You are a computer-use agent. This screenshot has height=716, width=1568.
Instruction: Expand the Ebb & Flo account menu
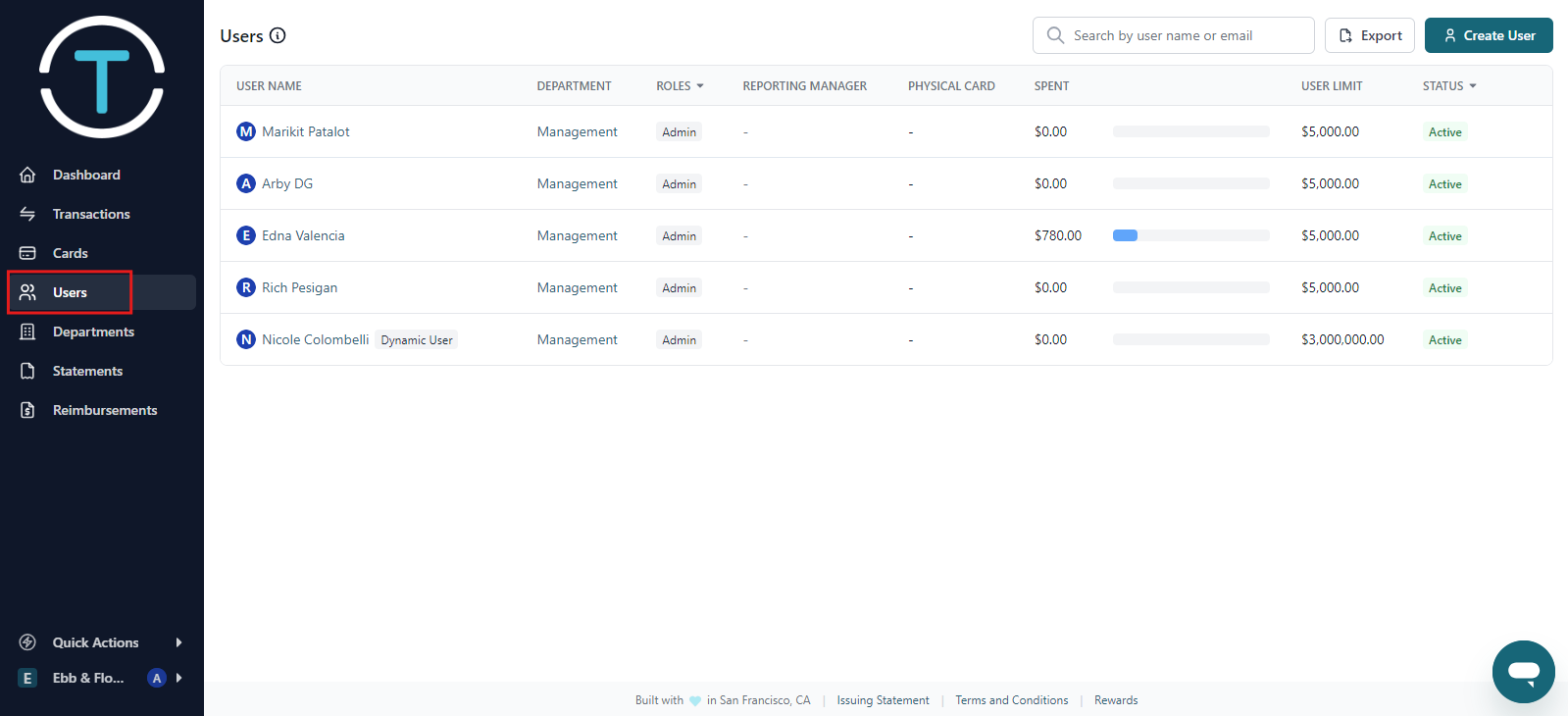tap(178, 678)
